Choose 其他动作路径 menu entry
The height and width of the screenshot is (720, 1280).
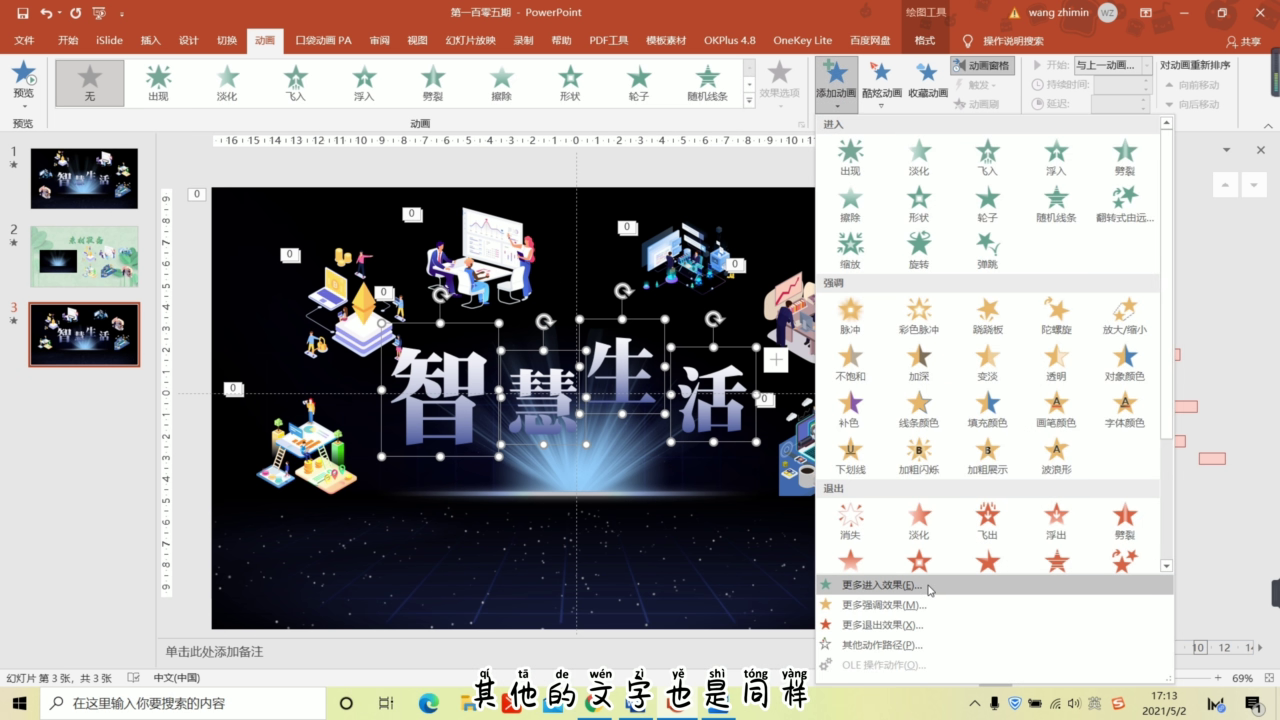994,645
